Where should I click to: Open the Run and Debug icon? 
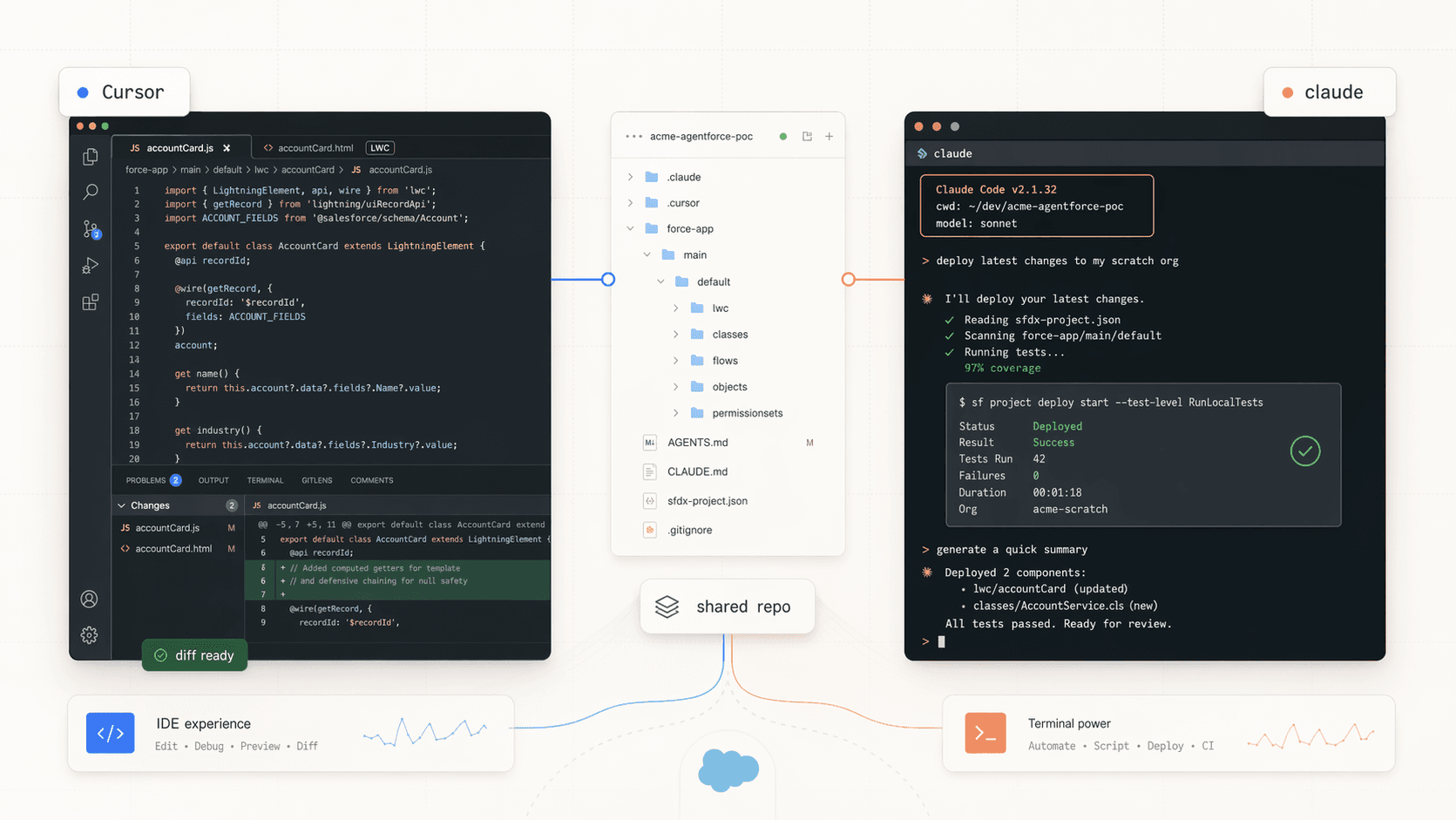90,266
